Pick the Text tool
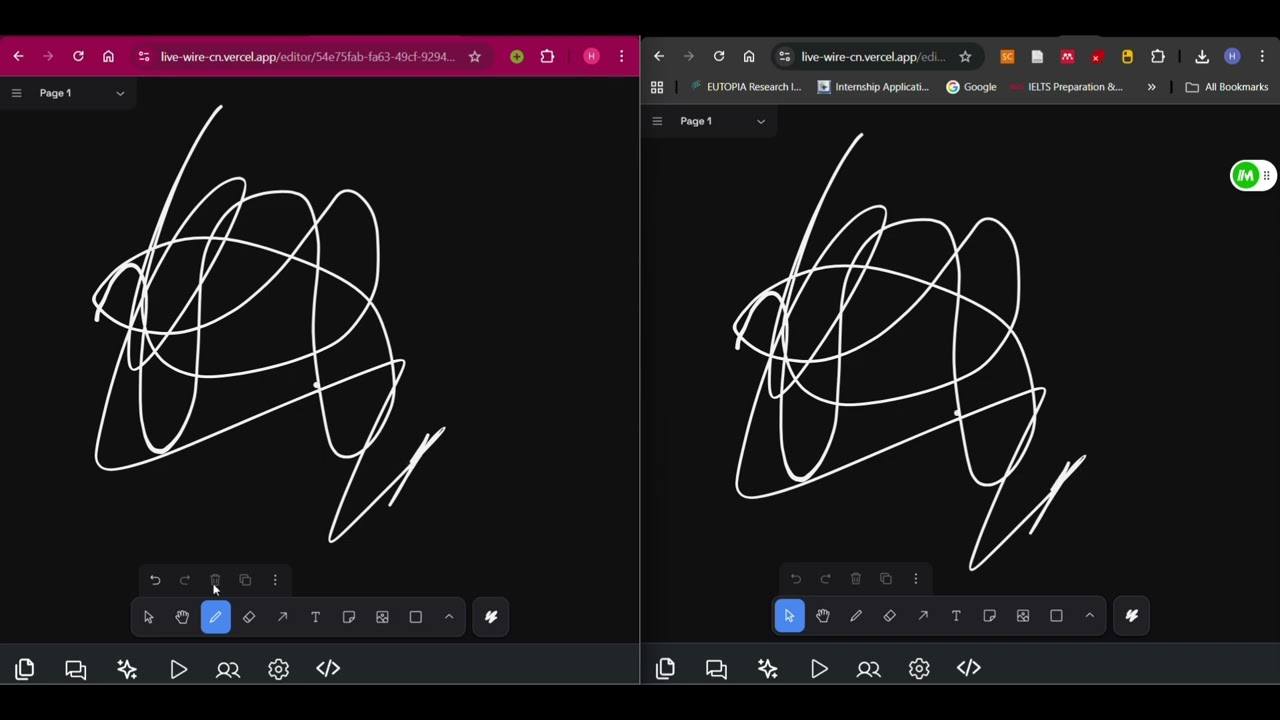1280x720 pixels. click(315, 617)
